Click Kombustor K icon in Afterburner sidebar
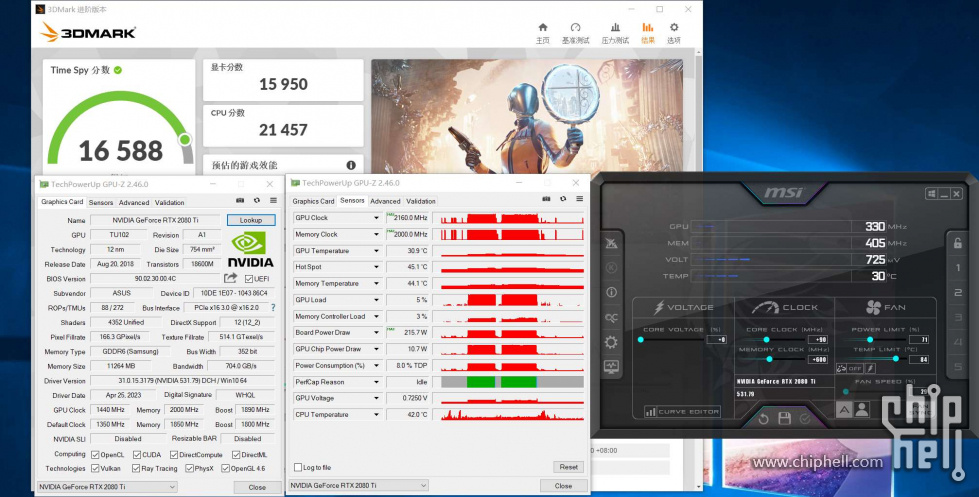 point(611,268)
